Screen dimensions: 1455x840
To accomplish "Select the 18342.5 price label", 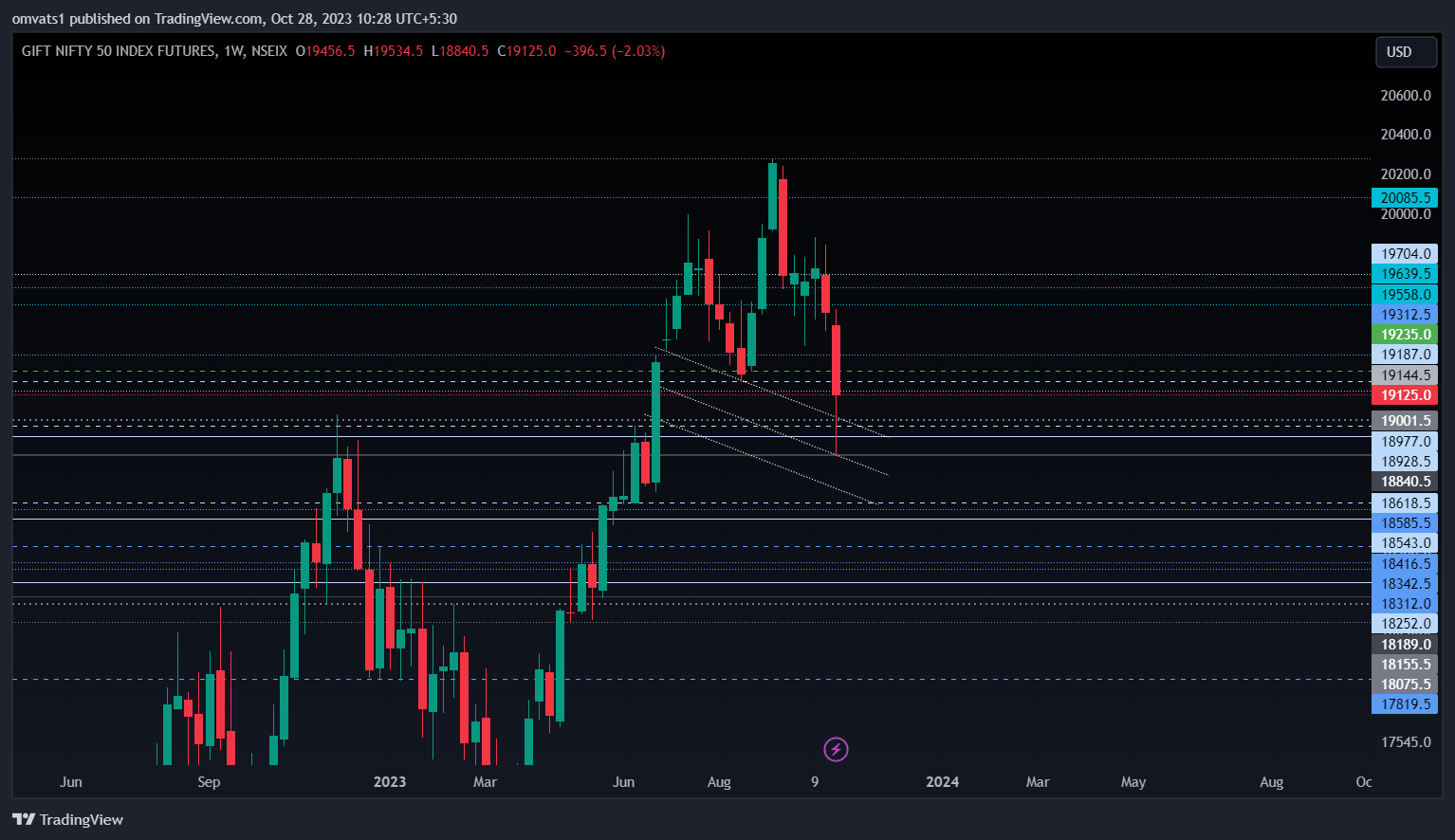I will (1405, 584).
